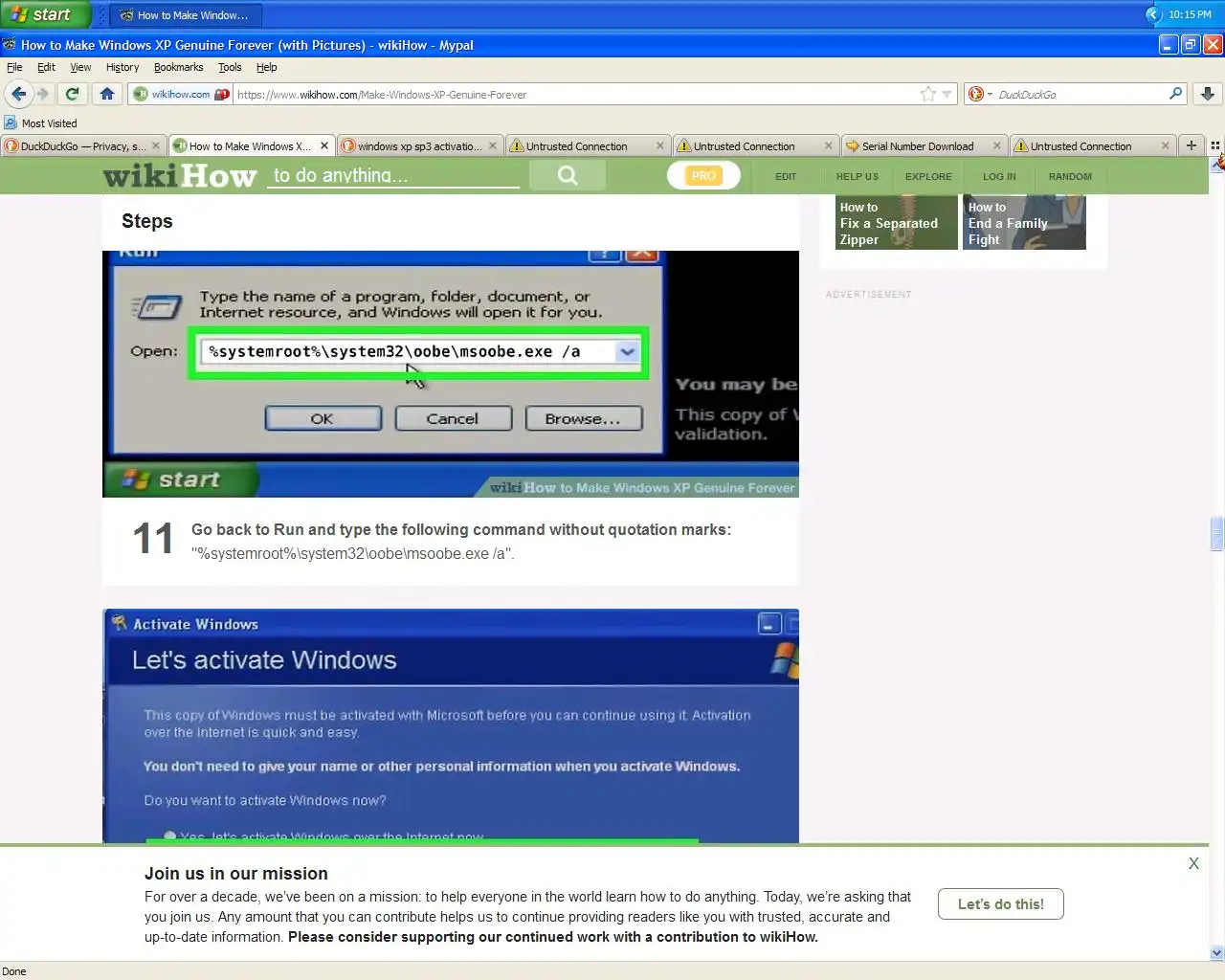
Task: Click the wikiHow PRO button
Action: tap(703, 175)
